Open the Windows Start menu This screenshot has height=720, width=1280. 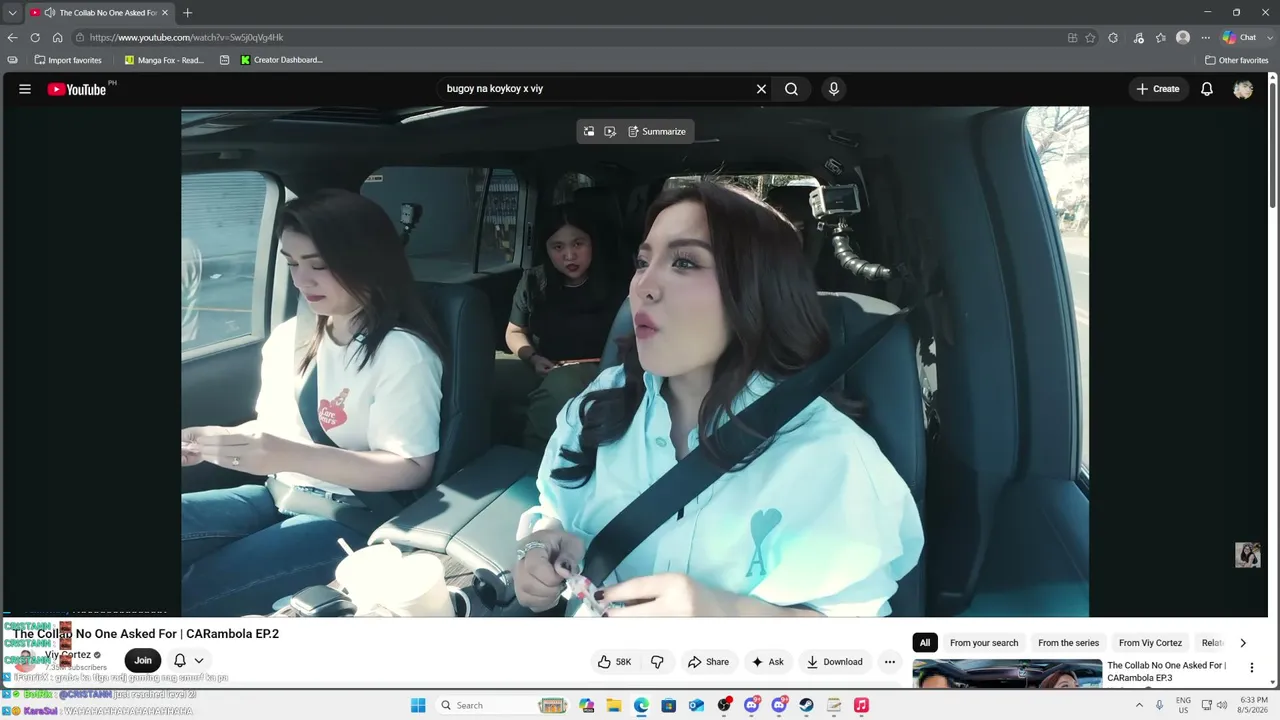pos(418,705)
